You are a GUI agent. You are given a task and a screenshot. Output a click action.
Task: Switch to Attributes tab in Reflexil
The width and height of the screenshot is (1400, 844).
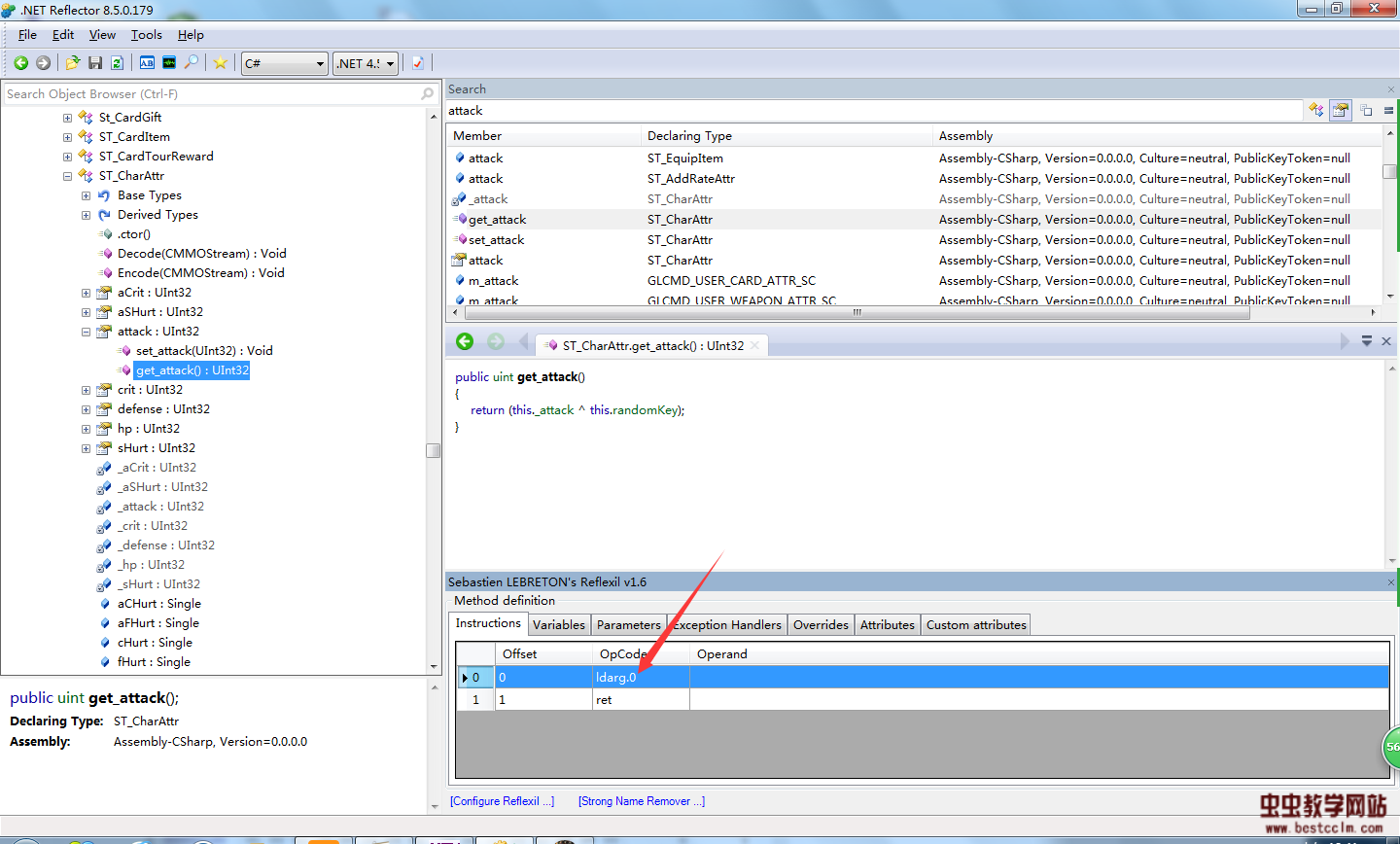888,625
